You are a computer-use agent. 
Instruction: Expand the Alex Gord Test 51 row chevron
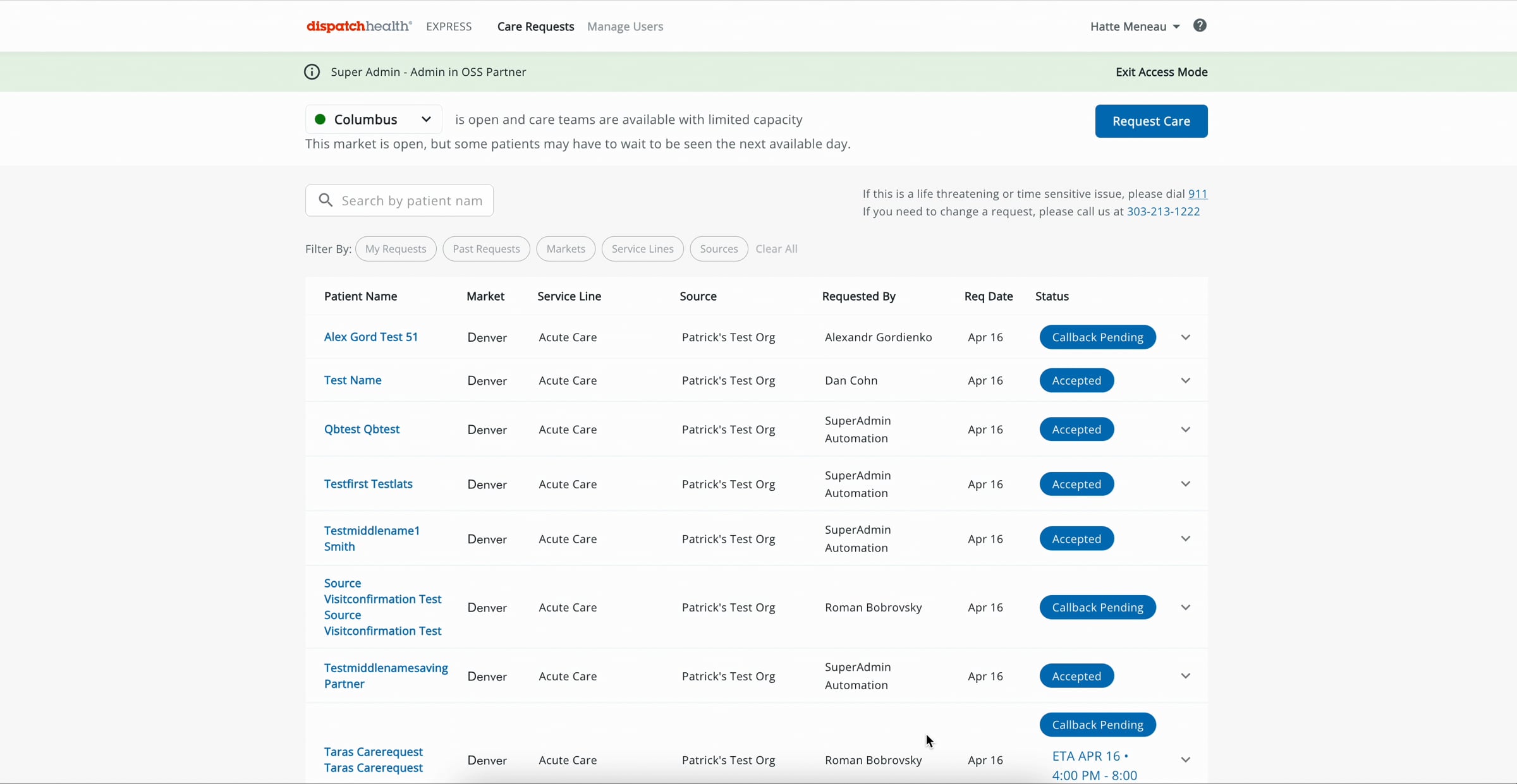click(x=1185, y=337)
